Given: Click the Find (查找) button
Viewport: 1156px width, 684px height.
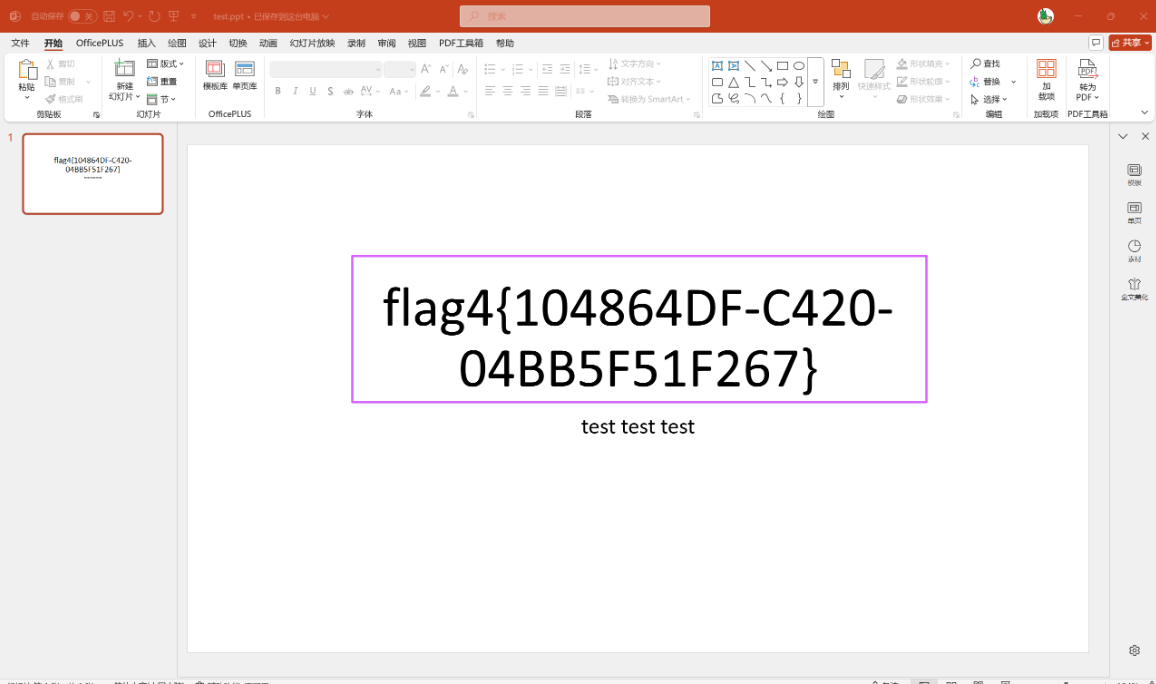Looking at the screenshot, I should (985, 64).
